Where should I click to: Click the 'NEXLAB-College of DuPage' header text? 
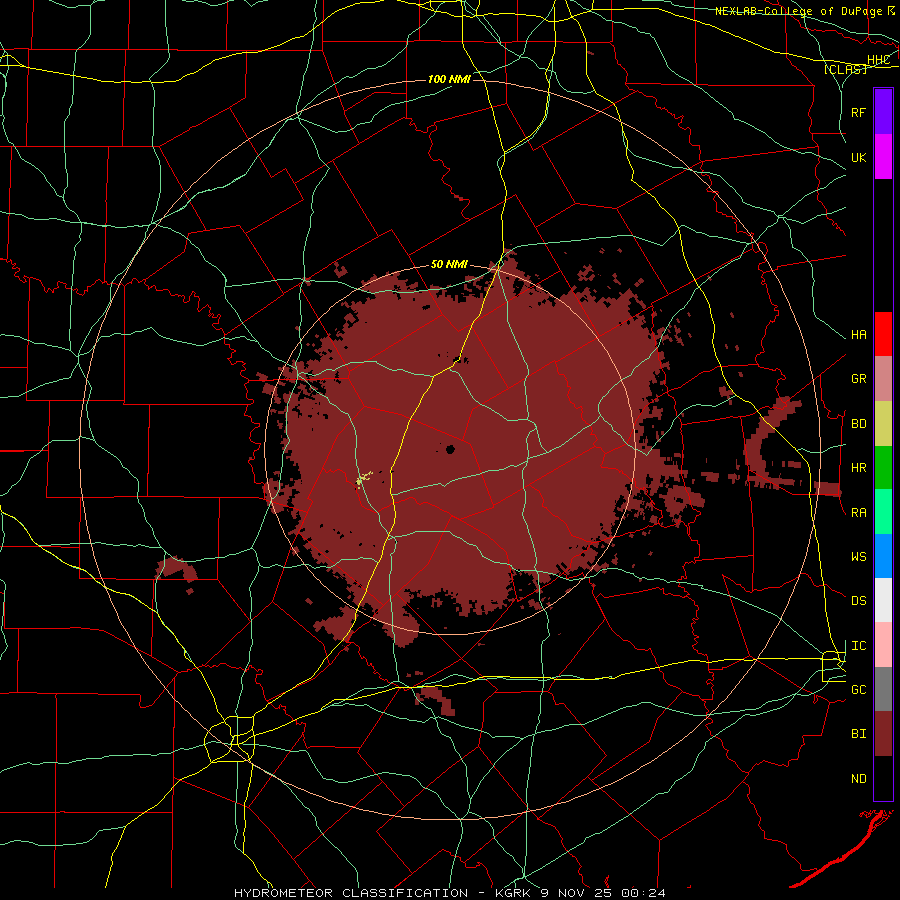(x=798, y=11)
